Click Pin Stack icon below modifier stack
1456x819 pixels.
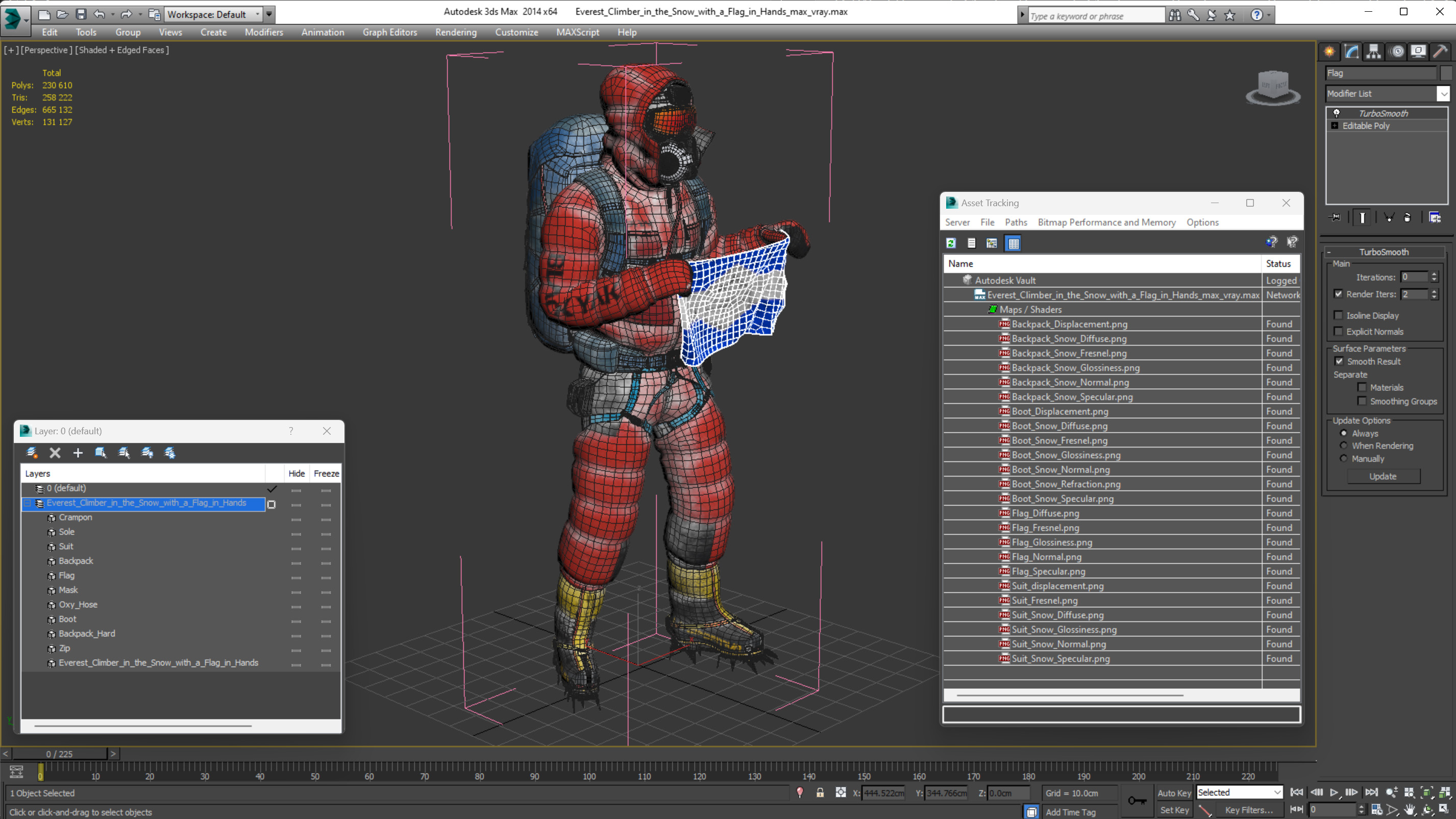pos(1335,217)
